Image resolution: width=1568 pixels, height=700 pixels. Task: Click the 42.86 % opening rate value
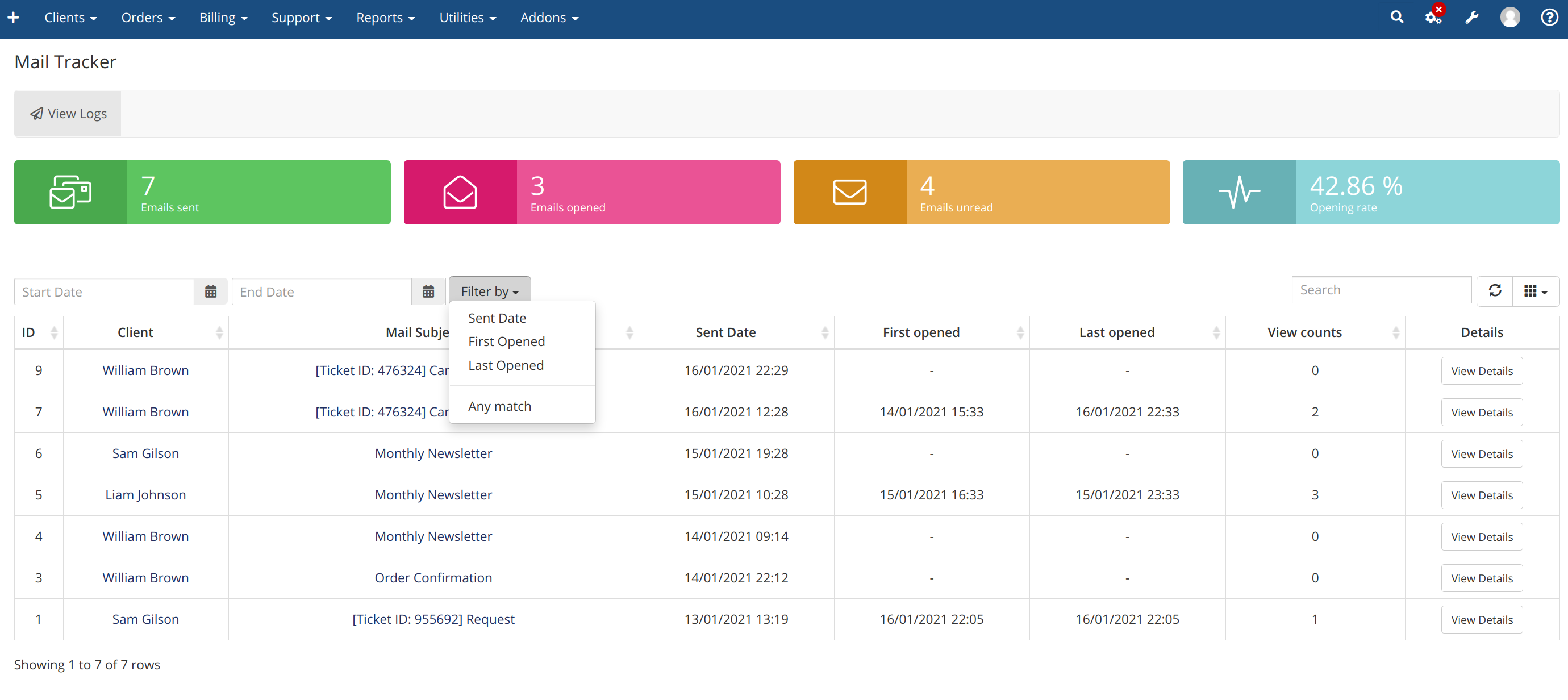pos(1356,186)
